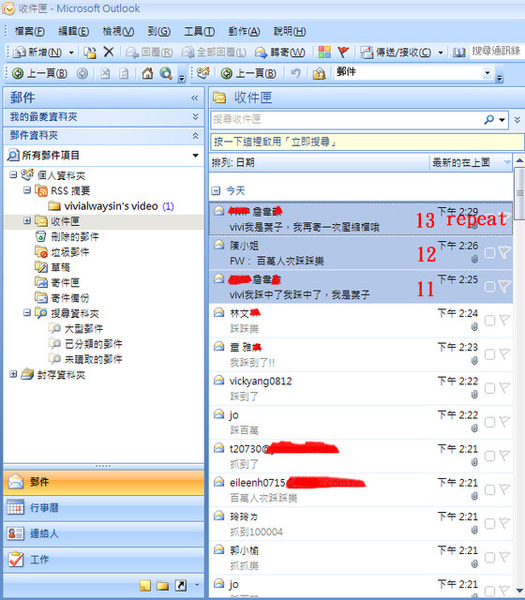Open the Address Book icon
Image resolution: width=525 pixels, height=600 pixels.
pos(459,52)
